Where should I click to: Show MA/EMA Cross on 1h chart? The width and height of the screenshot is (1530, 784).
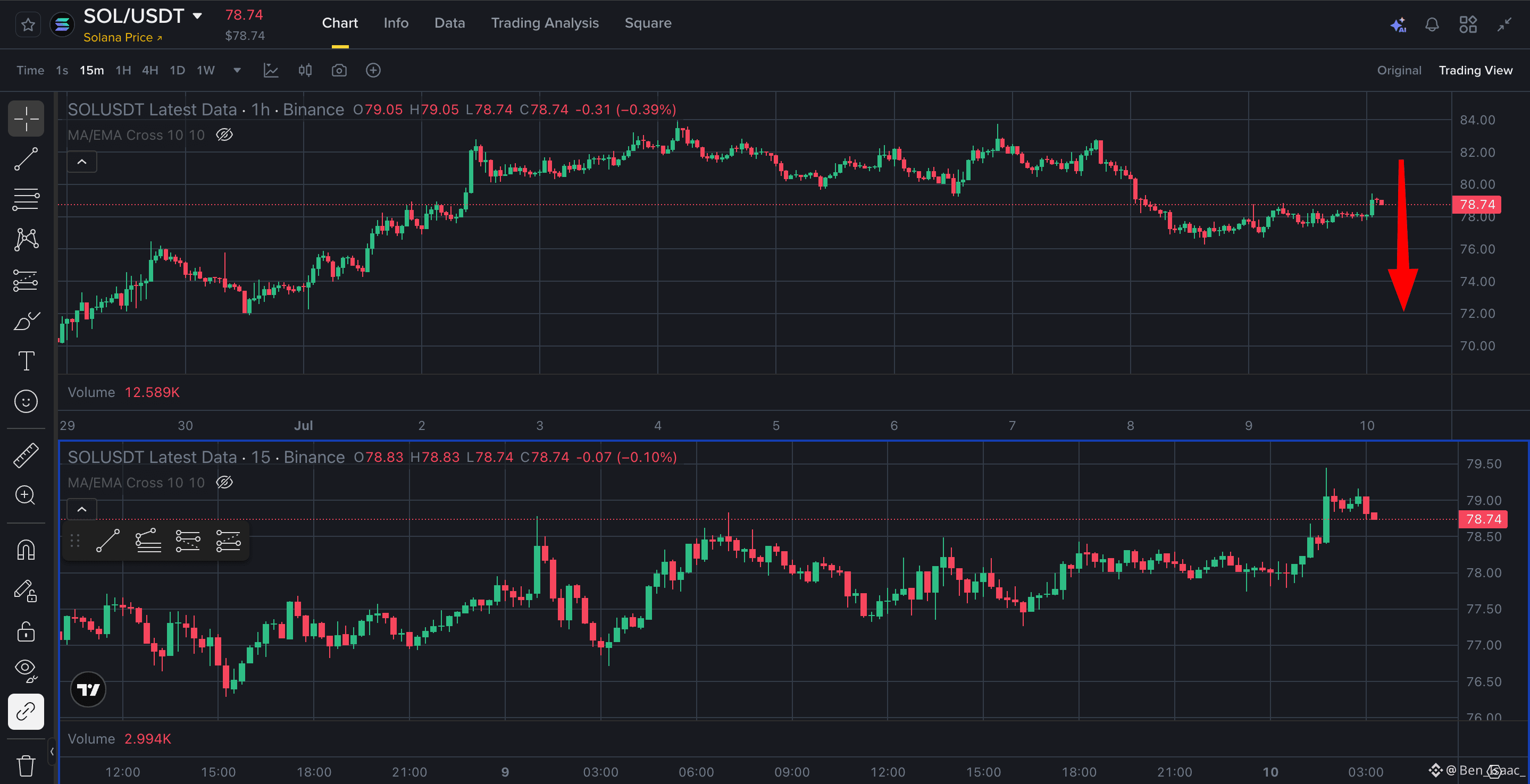pyautogui.click(x=224, y=134)
